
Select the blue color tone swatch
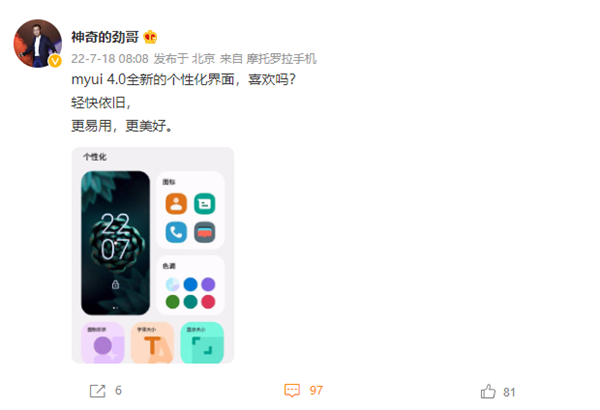(x=191, y=284)
